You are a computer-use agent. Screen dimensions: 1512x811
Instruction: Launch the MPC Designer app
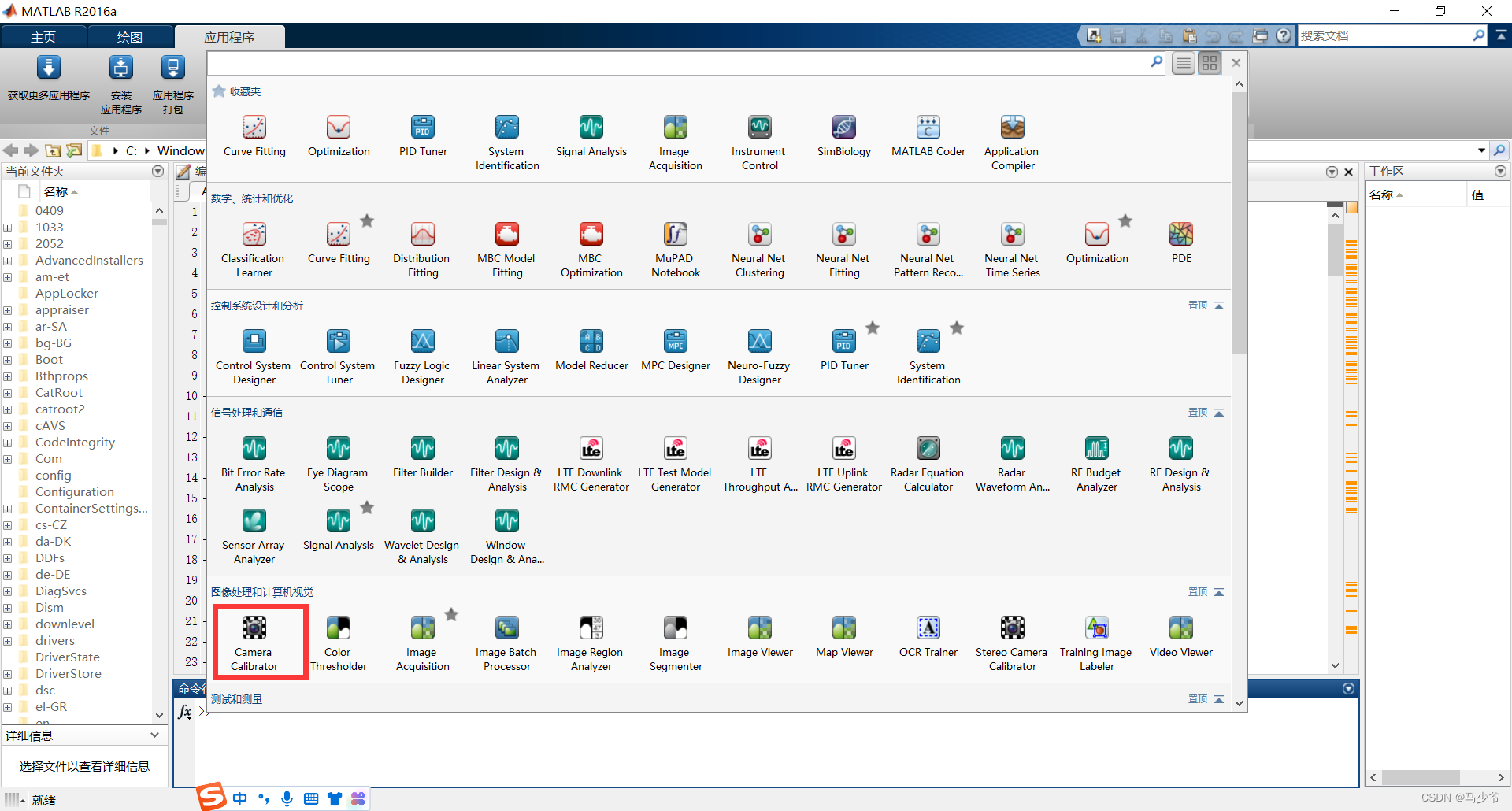pos(675,350)
